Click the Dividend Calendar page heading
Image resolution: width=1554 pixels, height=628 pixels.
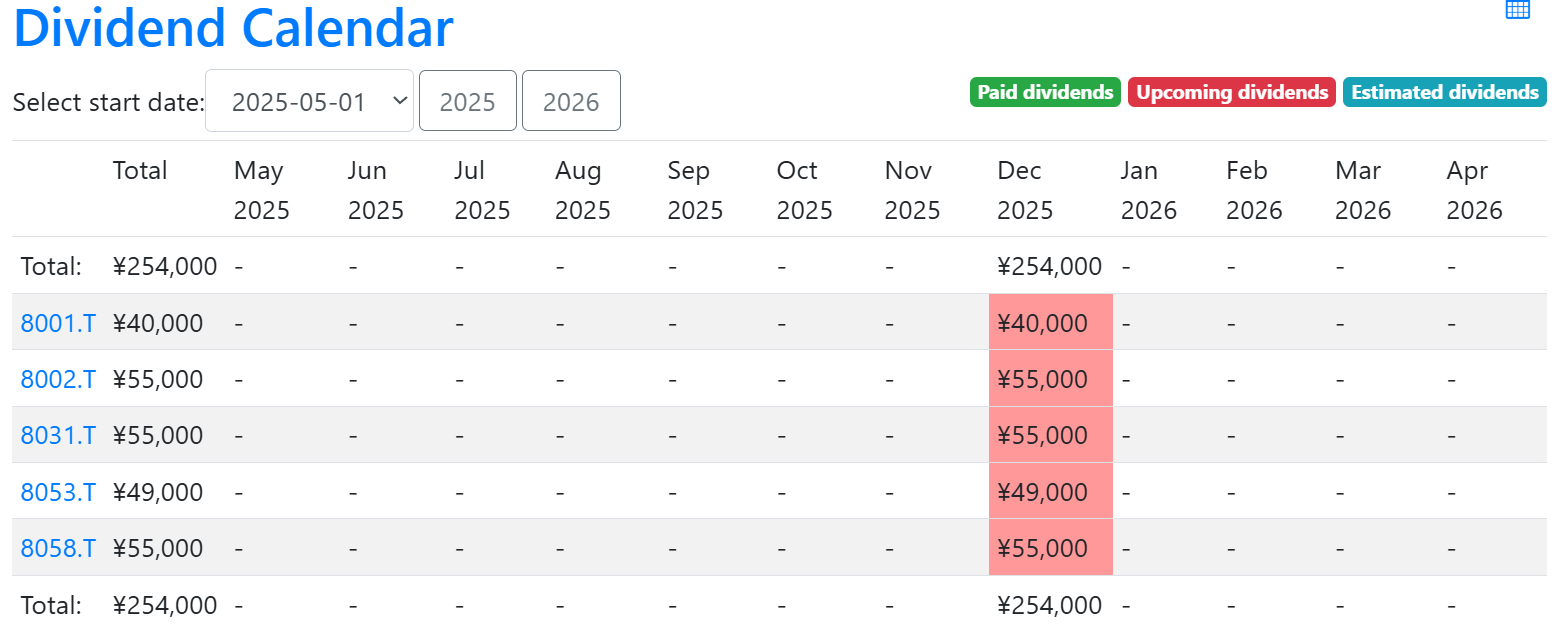point(233,28)
